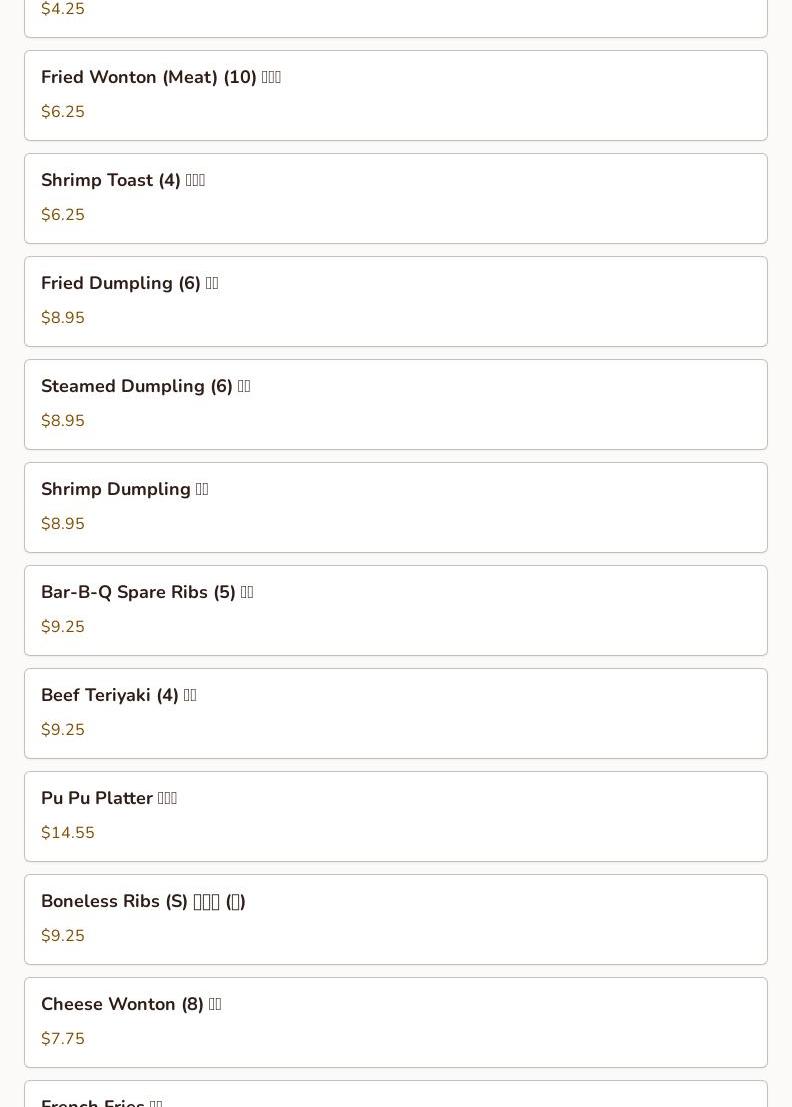Select the Cheese Wonton (8) card
Viewport: 792px width, 1107px height.
click(395, 1023)
